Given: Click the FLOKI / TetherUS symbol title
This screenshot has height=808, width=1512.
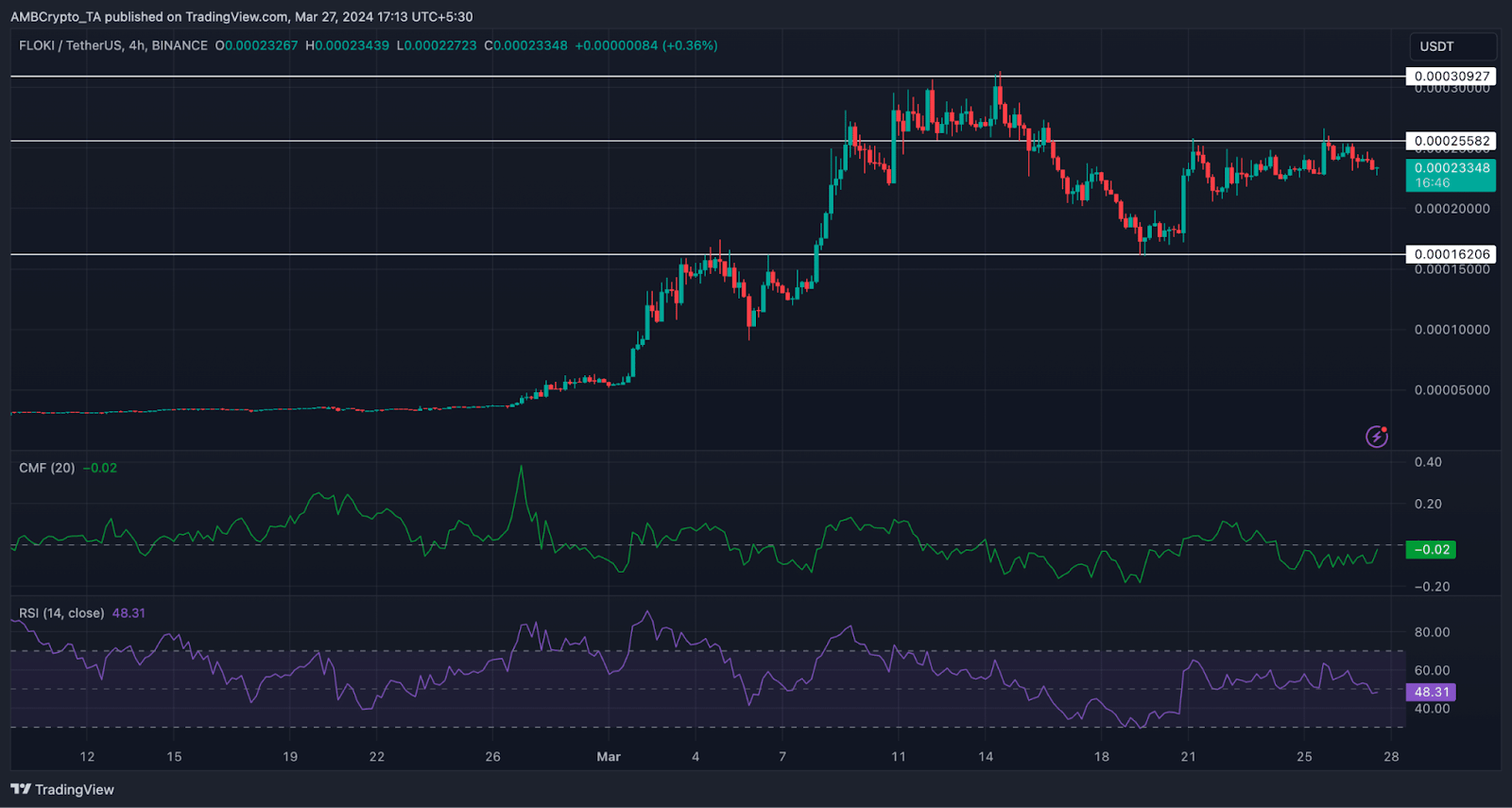Looking at the screenshot, I should click(x=113, y=45).
